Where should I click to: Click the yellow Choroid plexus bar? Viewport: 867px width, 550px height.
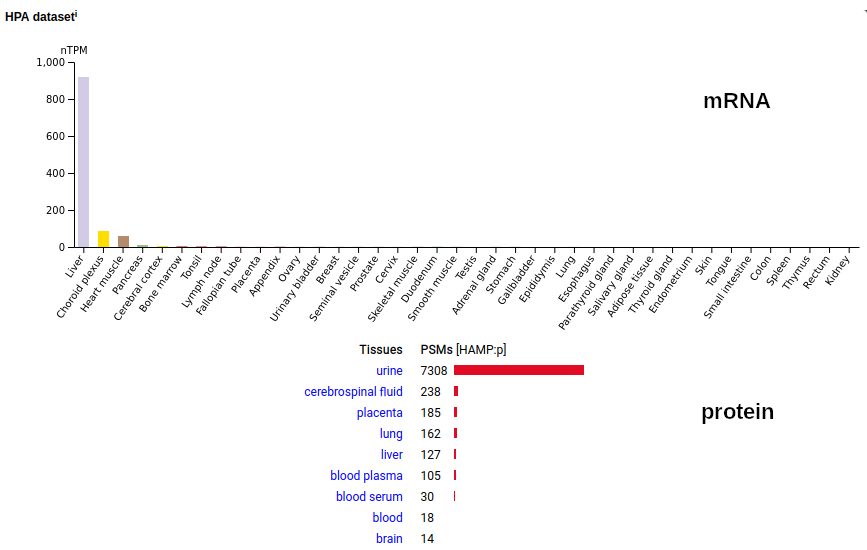(x=103, y=239)
